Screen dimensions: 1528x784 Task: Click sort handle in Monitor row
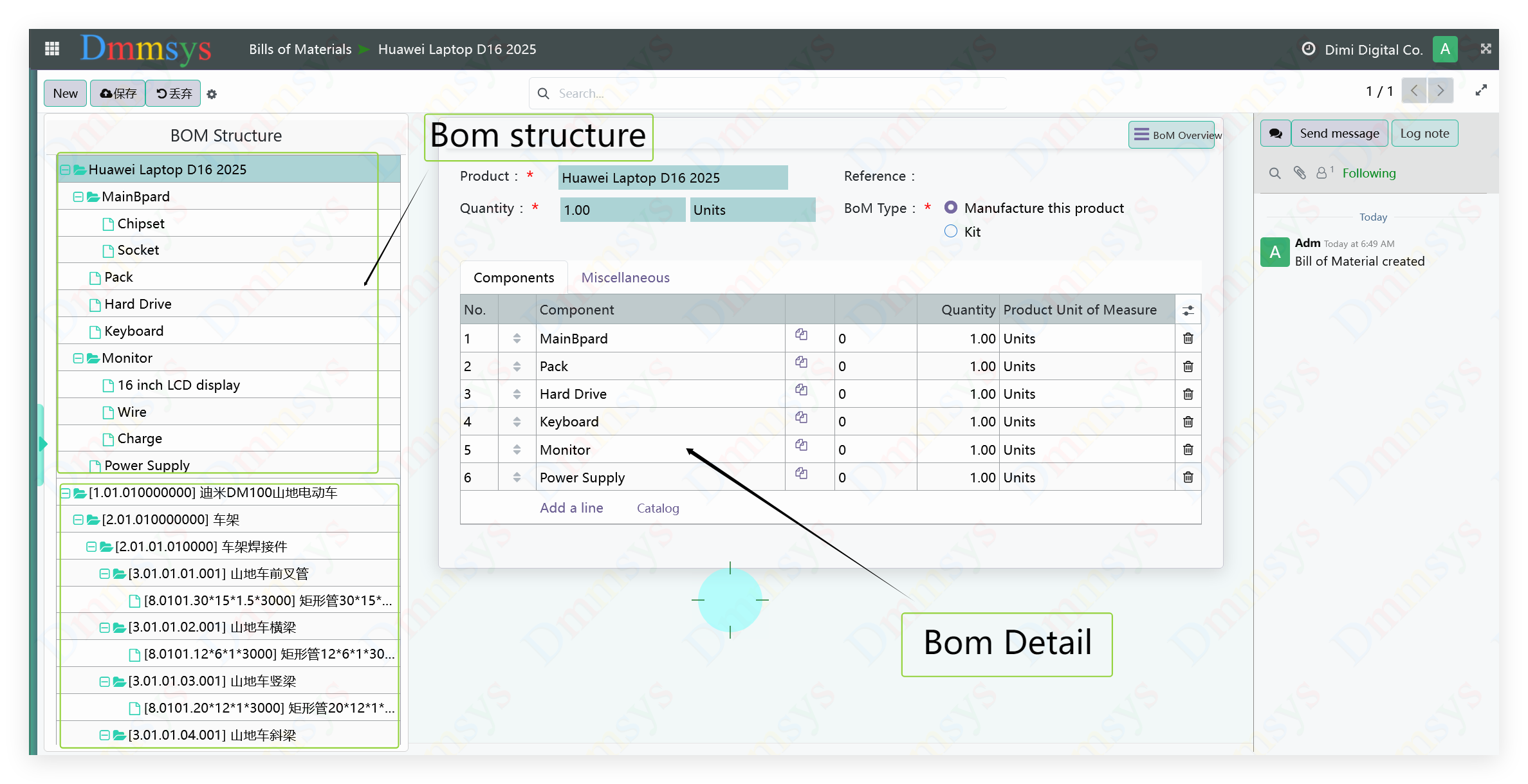tap(517, 450)
